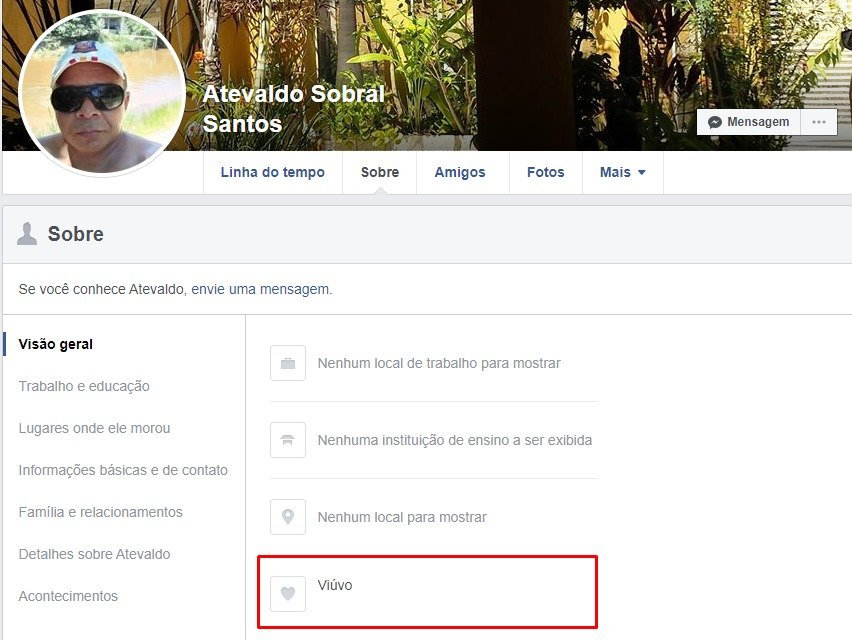Image resolution: width=852 pixels, height=640 pixels.
Task: Open the round profile picture
Action: 102,93
